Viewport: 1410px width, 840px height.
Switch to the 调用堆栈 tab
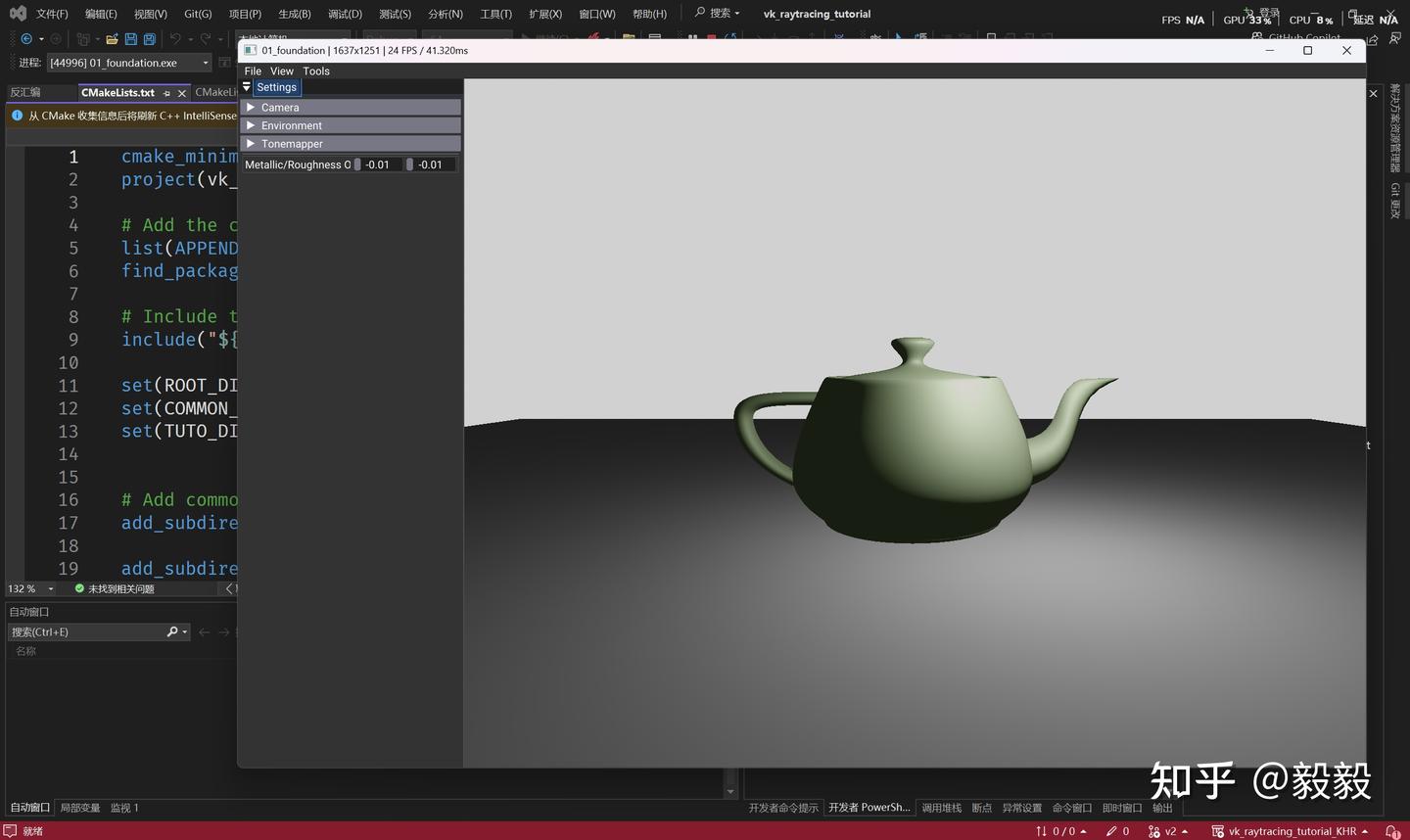tap(941, 808)
